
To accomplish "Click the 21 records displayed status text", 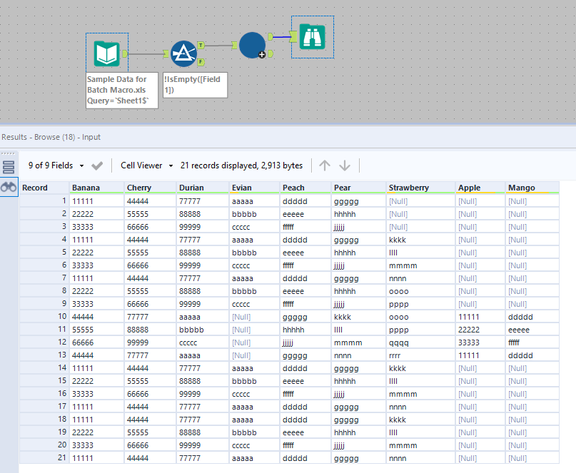I will pyautogui.click(x=241, y=166).
